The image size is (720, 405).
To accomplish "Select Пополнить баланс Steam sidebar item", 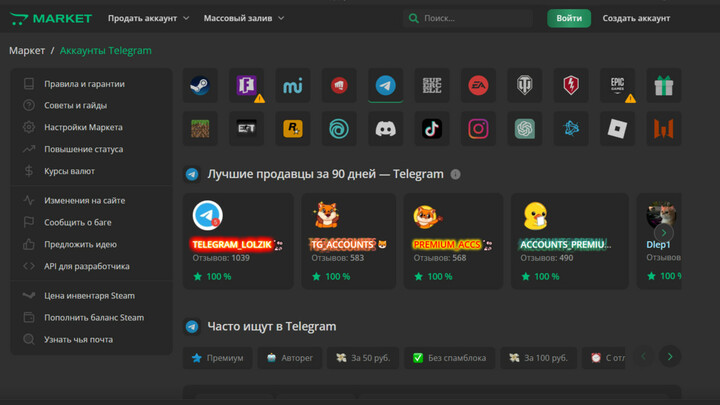I will (x=91, y=318).
